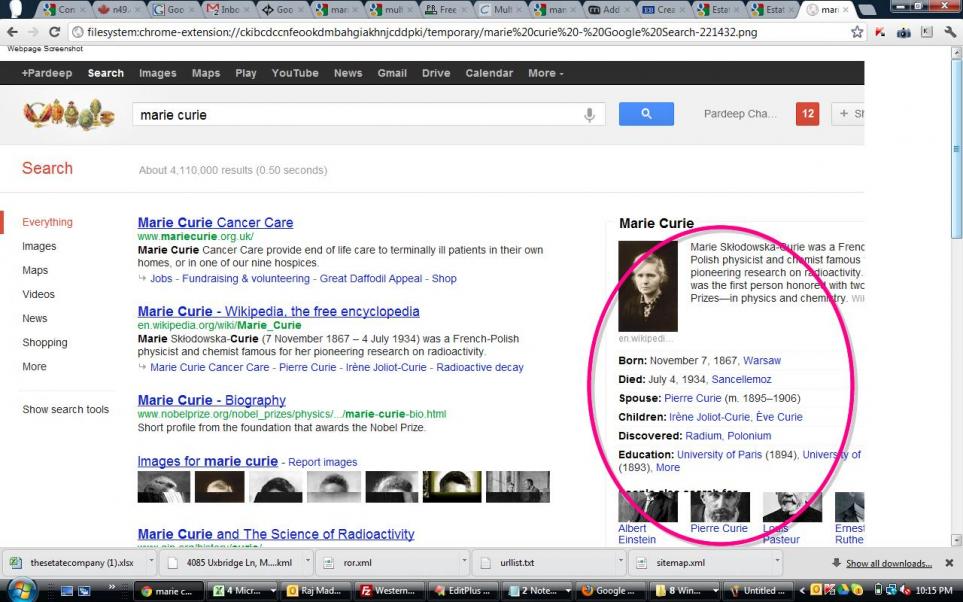This screenshot has width=963, height=602.
Task: Click the Great Daffodil Appeal sitelink
Action: point(371,278)
